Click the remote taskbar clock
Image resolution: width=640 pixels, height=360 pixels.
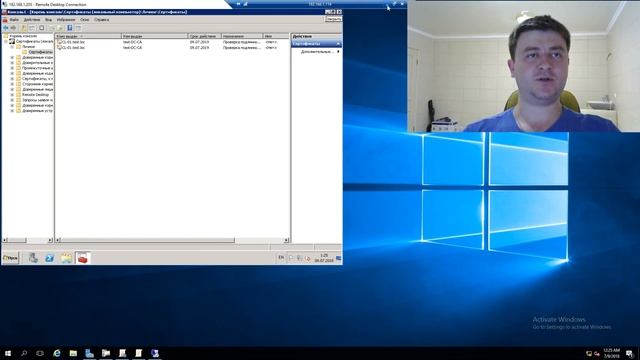(324, 258)
